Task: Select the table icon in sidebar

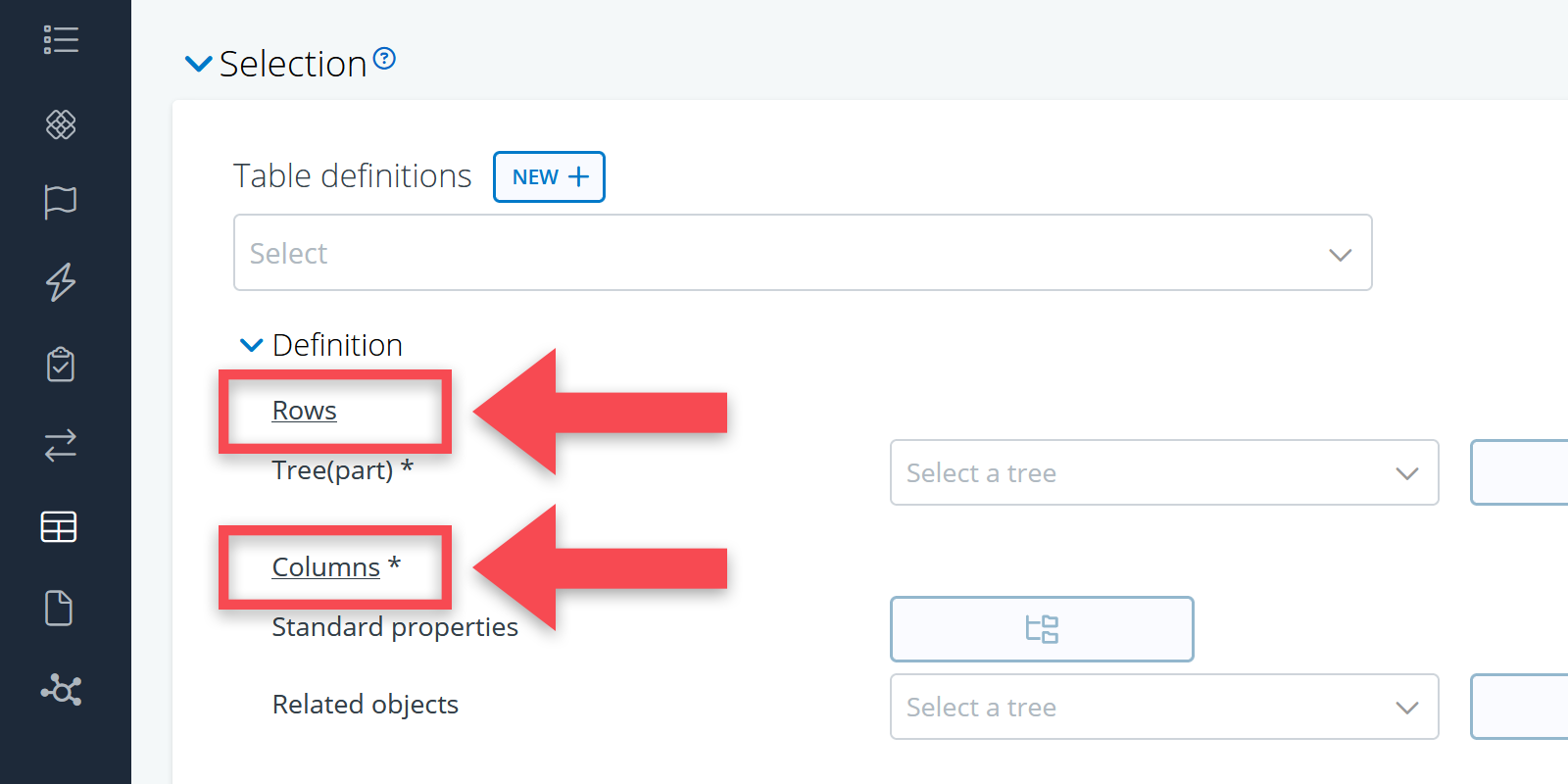Action: click(x=59, y=527)
